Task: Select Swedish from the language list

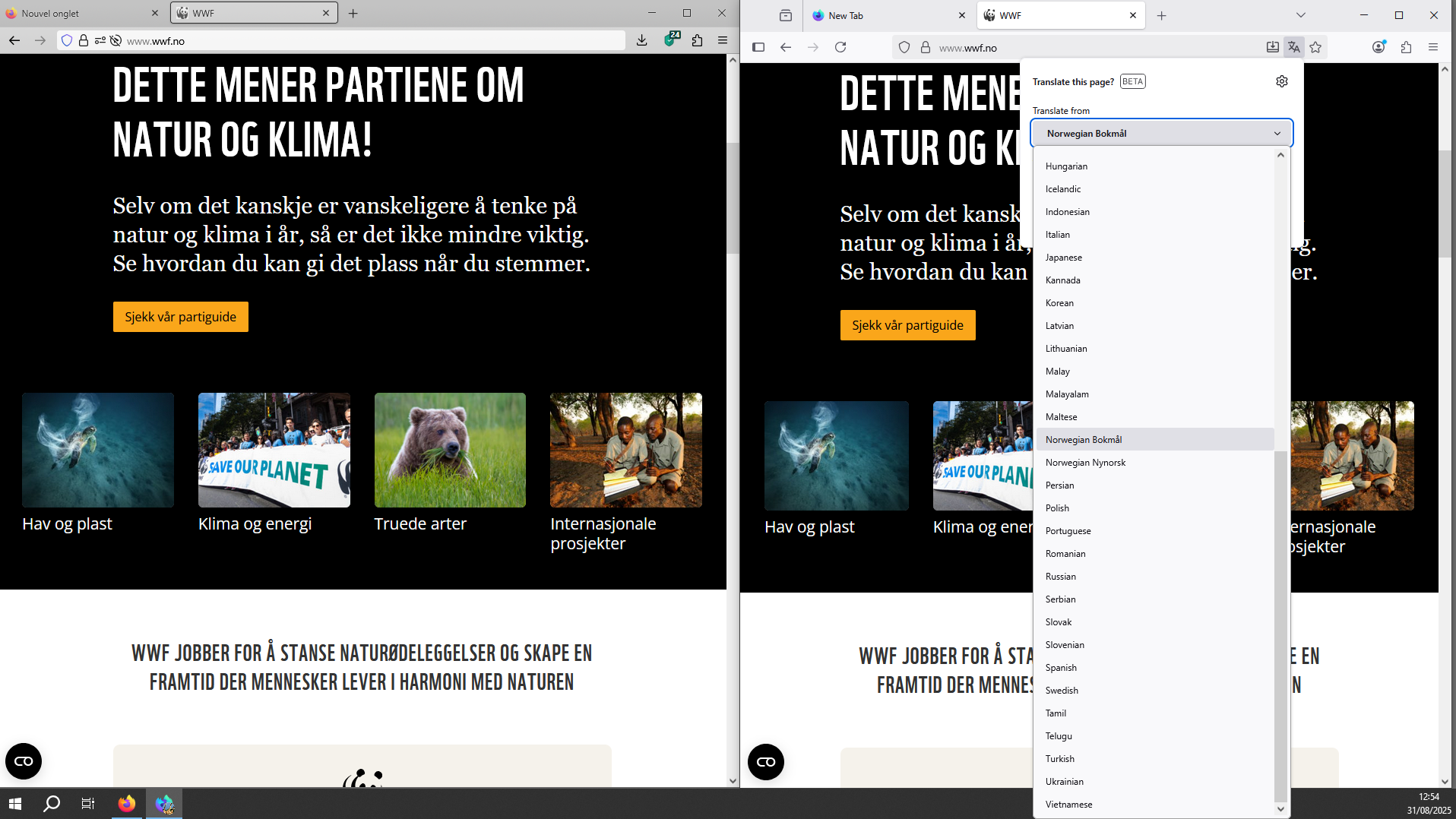Action: point(1154,691)
